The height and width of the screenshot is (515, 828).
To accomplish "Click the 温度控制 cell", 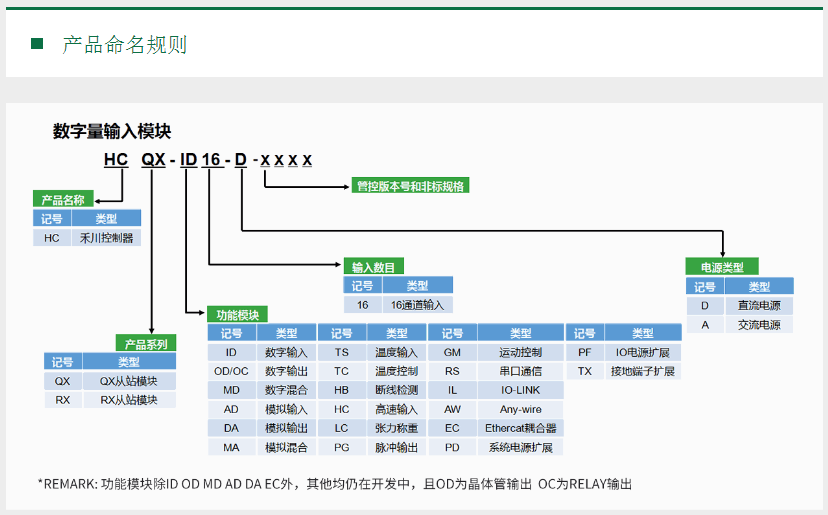I will click(396, 371).
